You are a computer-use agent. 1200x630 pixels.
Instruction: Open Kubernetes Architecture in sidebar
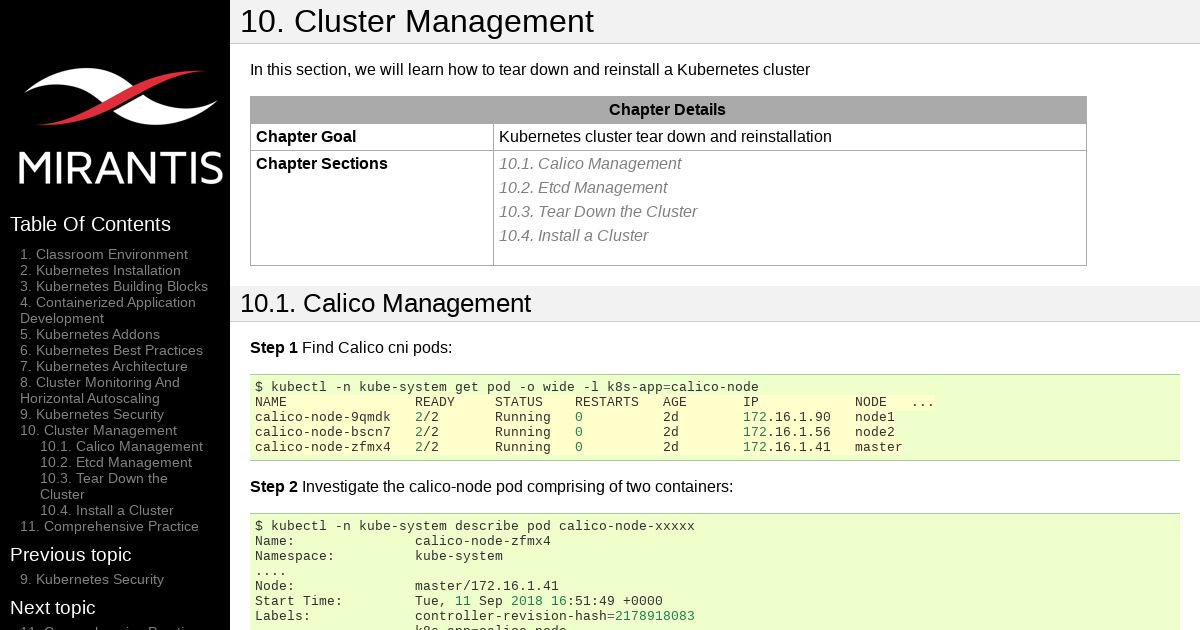click(x=104, y=366)
